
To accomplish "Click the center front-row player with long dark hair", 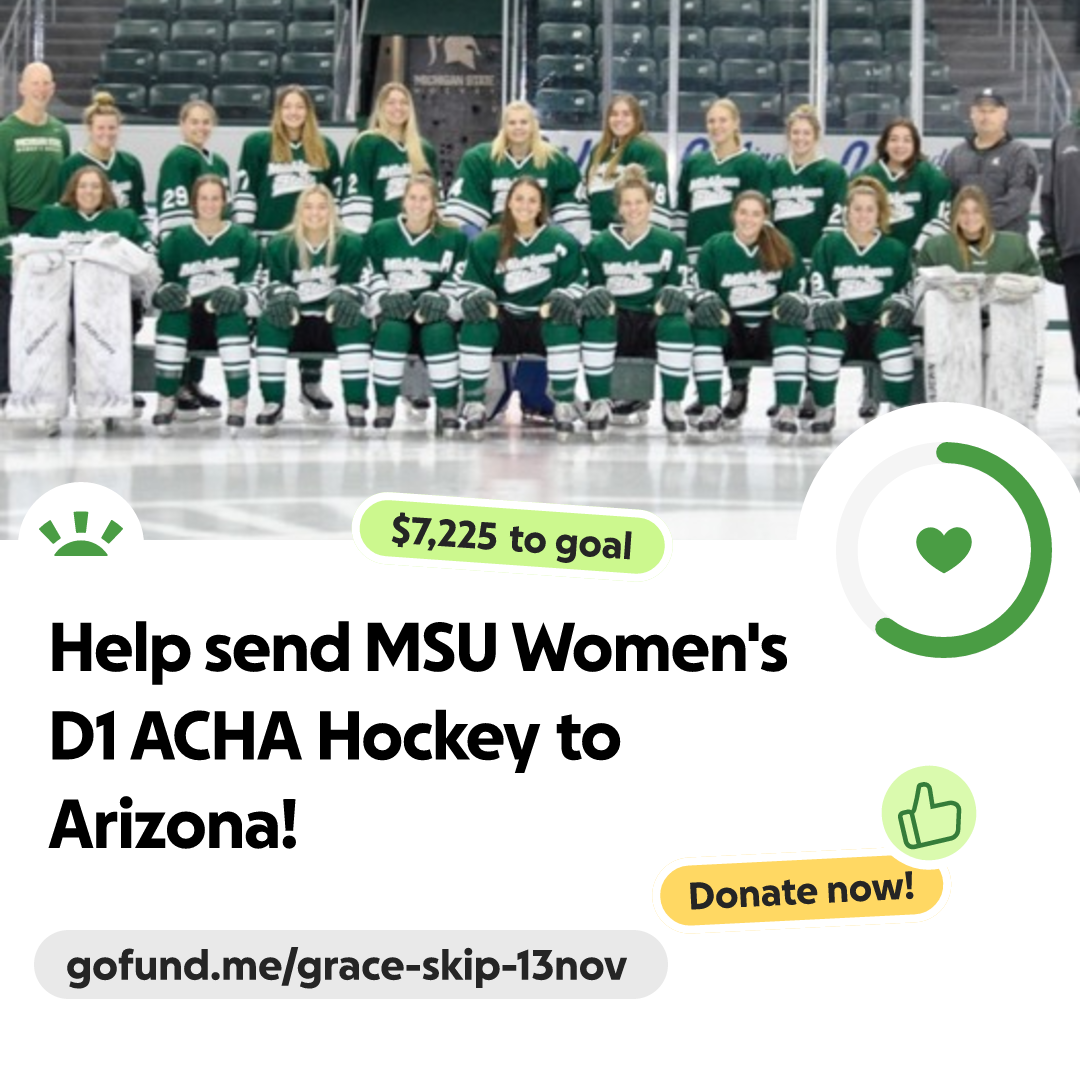I will point(523,296).
